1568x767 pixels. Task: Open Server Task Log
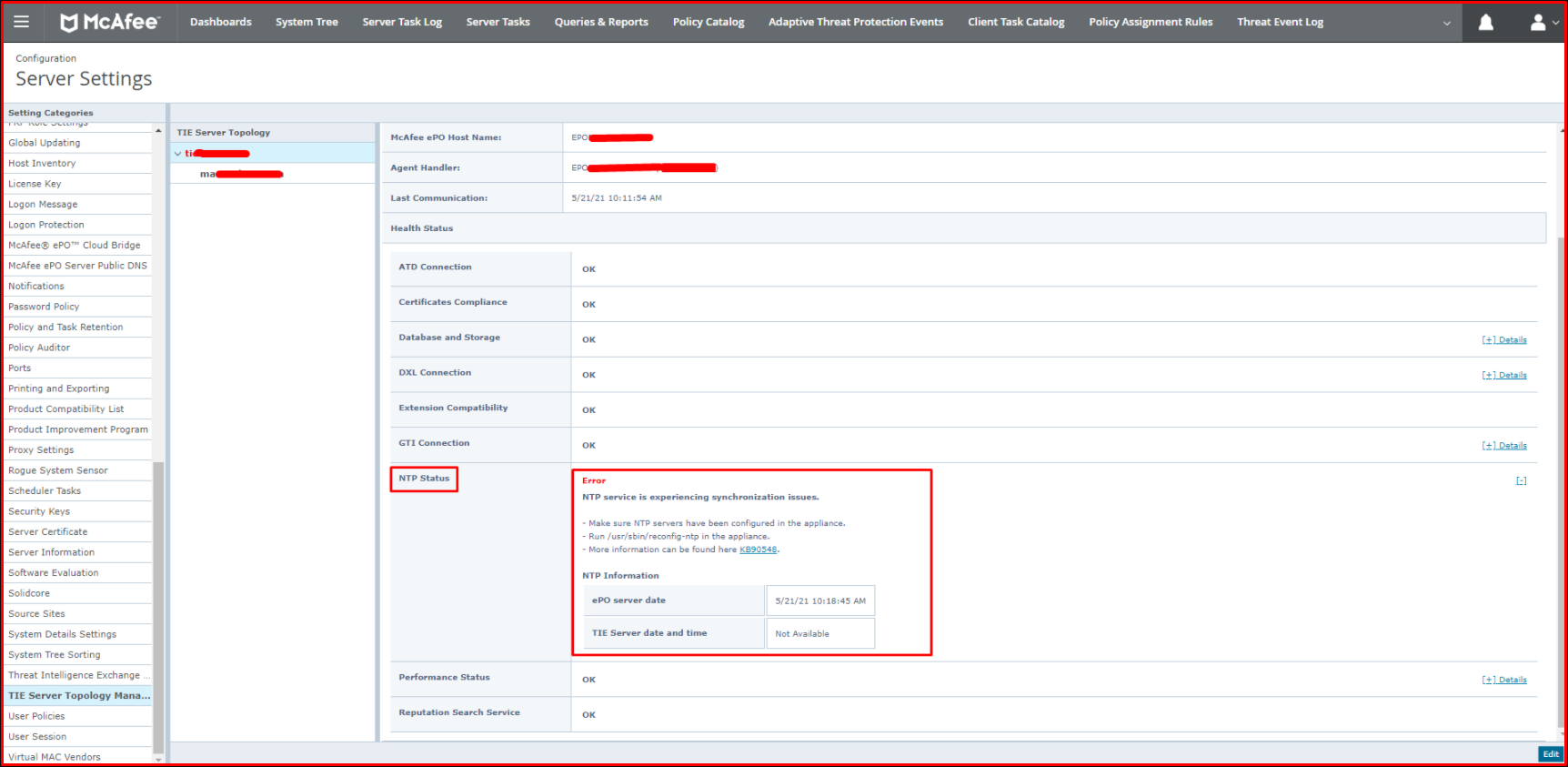(x=402, y=22)
